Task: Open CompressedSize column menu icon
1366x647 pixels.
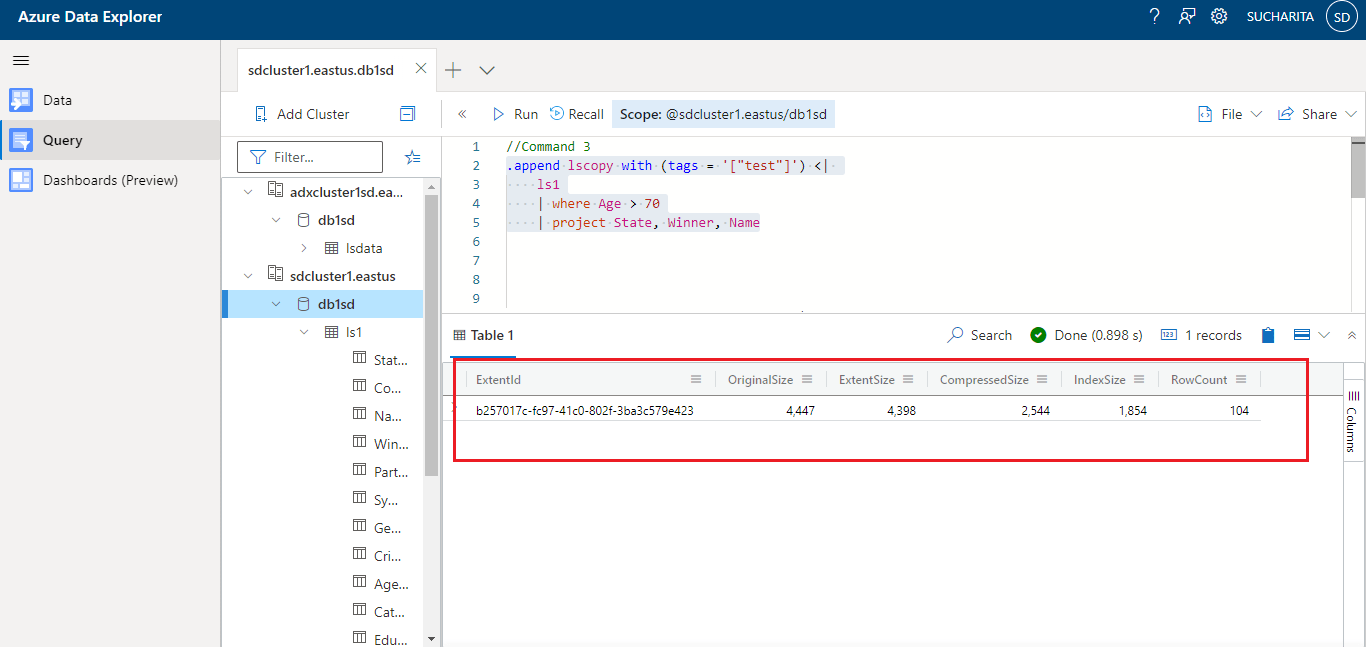Action: point(1042,379)
